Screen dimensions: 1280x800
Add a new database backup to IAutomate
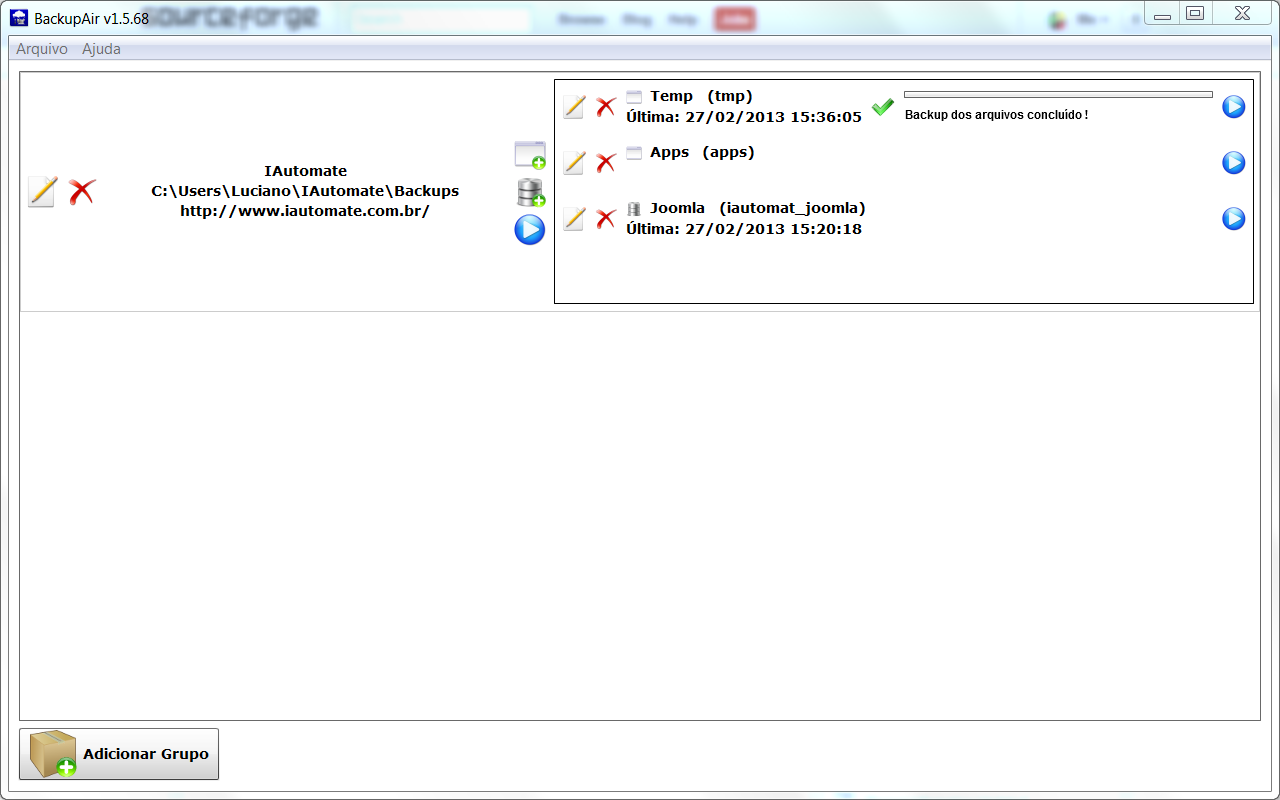tap(530, 192)
